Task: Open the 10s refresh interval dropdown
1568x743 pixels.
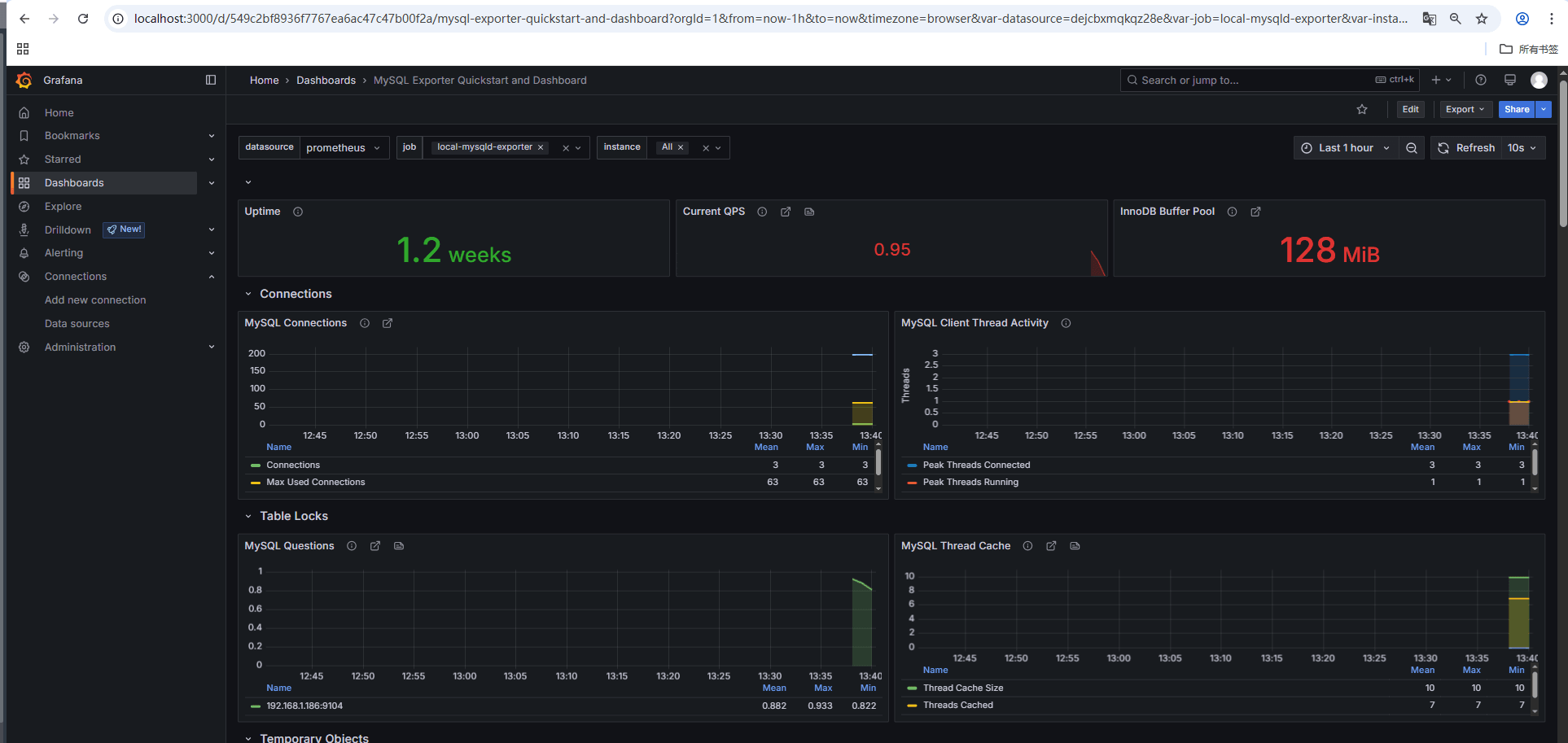Action: [x=1522, y=147]
